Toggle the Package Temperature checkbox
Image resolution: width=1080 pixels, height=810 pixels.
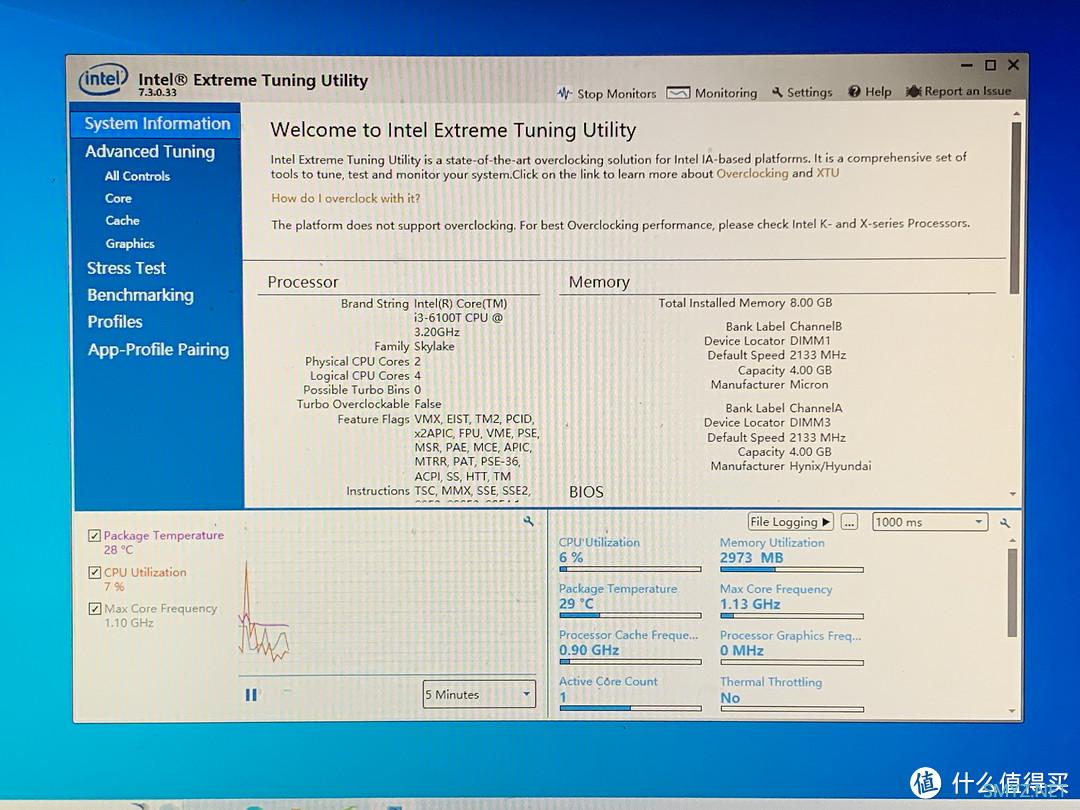(x=94, y=535)
